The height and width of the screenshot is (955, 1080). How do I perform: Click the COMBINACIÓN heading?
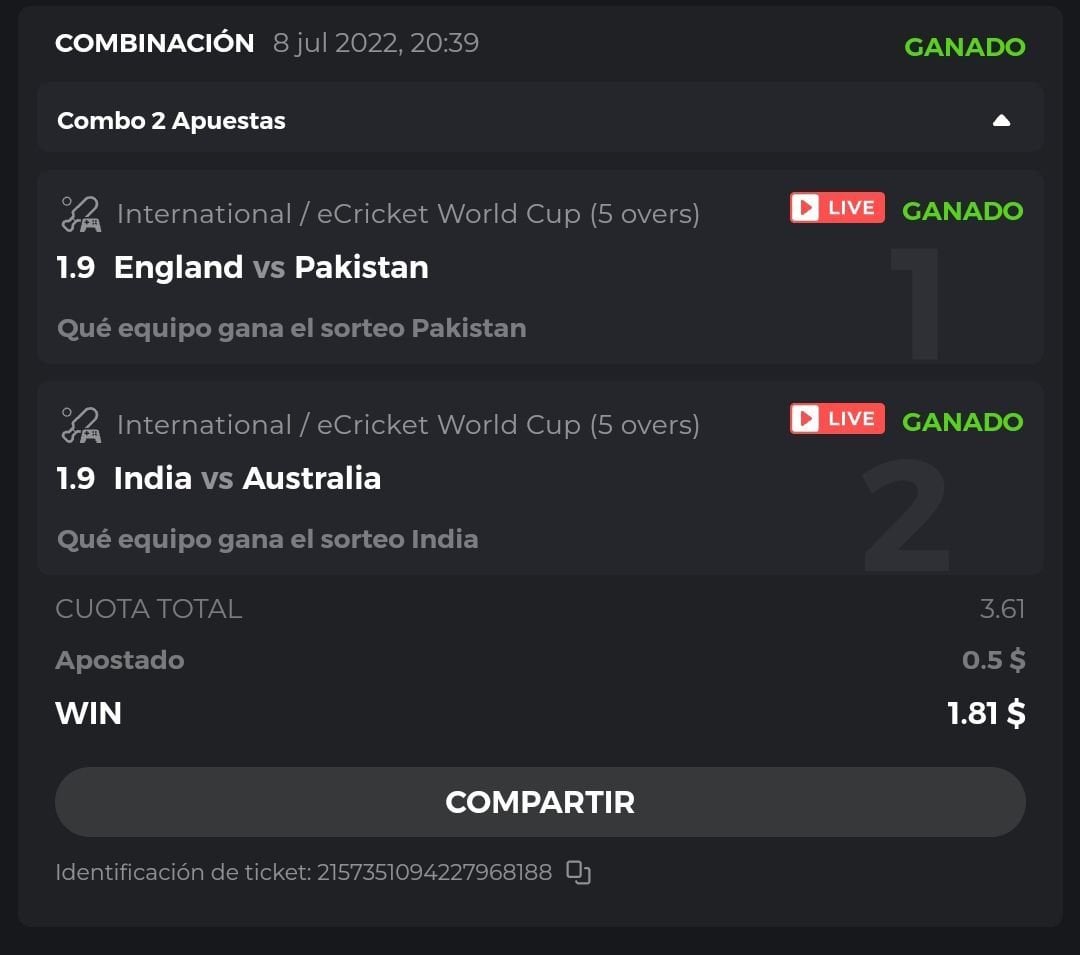[x=154, y=43]
